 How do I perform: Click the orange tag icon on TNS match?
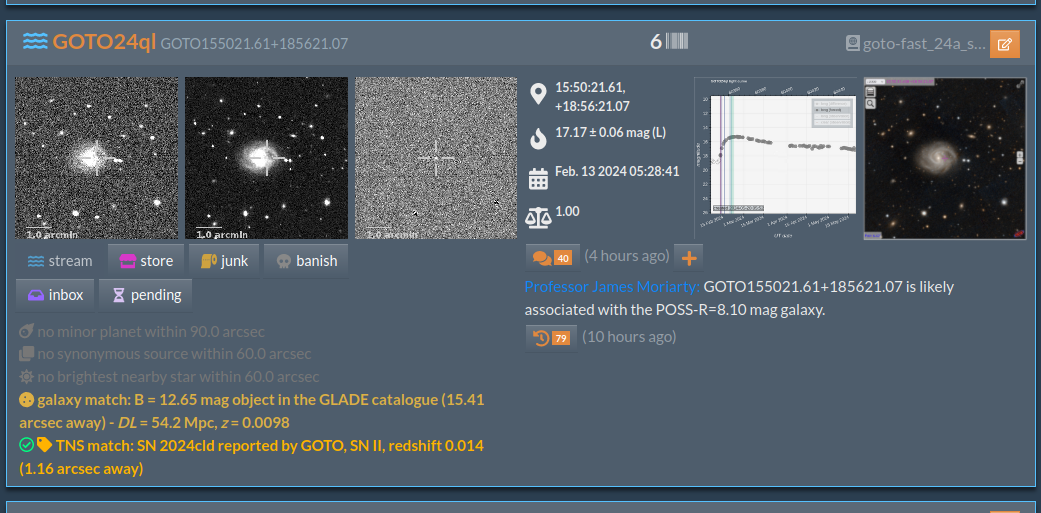click(x=44, y=445)
